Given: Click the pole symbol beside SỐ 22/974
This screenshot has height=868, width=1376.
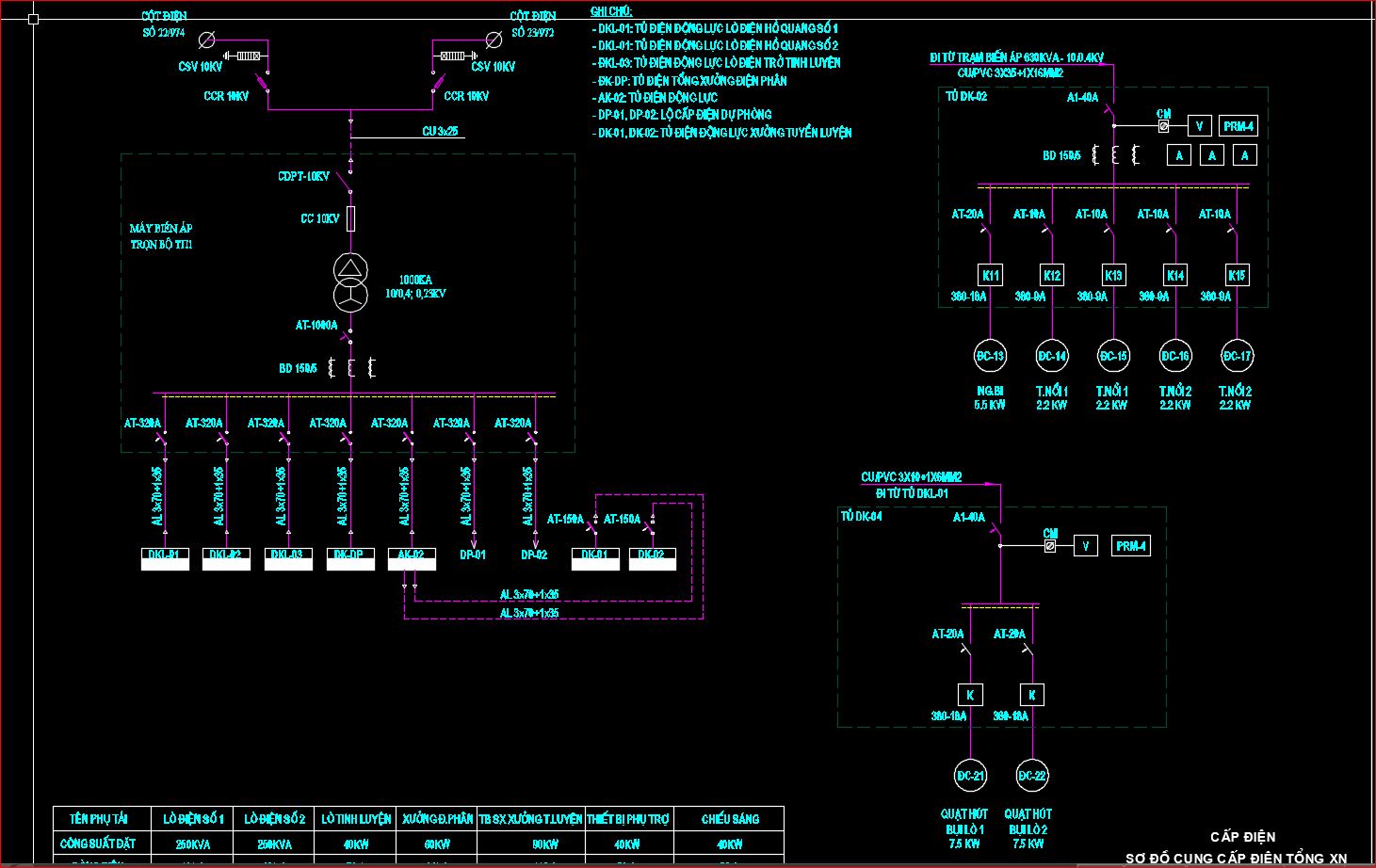Looking at the screenshot, I should click(x=207, y=40).
